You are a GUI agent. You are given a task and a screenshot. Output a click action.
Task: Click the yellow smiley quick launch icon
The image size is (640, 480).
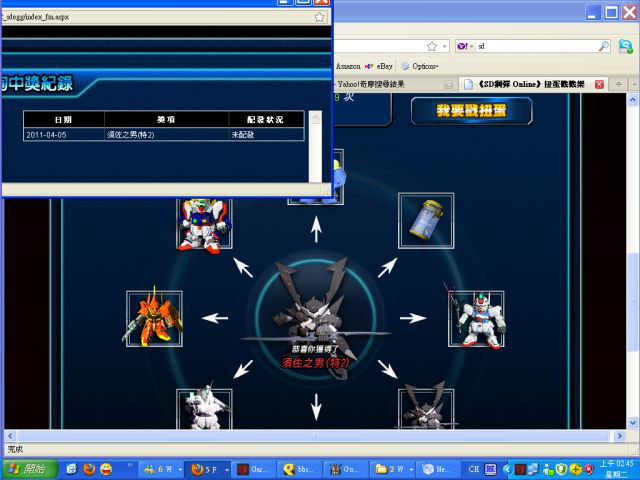pyautogui.click(x=106, y=469)
